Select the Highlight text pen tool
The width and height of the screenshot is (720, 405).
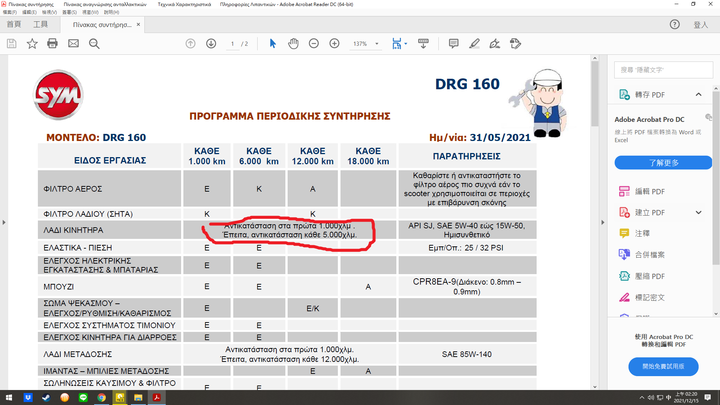click(474, 44)
